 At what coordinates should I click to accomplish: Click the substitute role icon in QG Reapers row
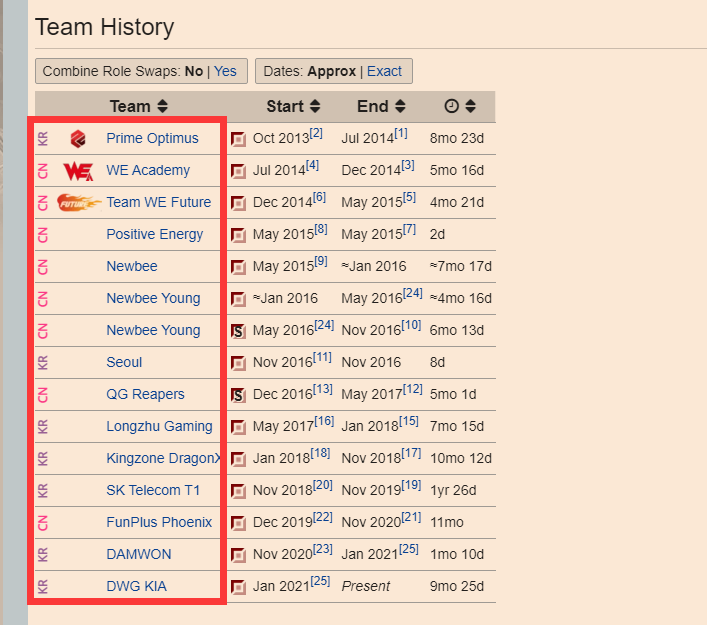(239, 395)
